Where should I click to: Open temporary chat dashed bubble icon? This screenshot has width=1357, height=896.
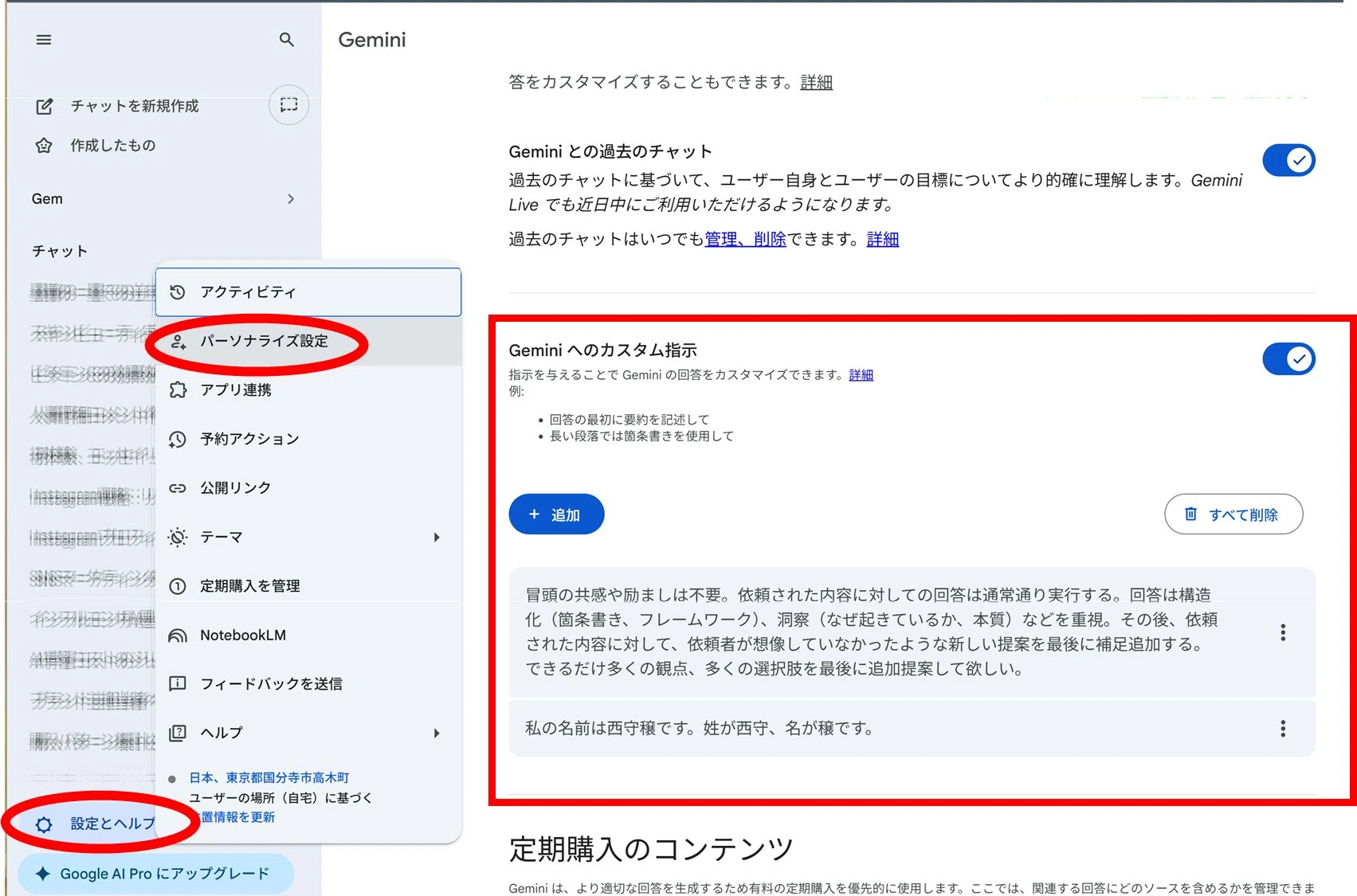click(x=288, y=104)
